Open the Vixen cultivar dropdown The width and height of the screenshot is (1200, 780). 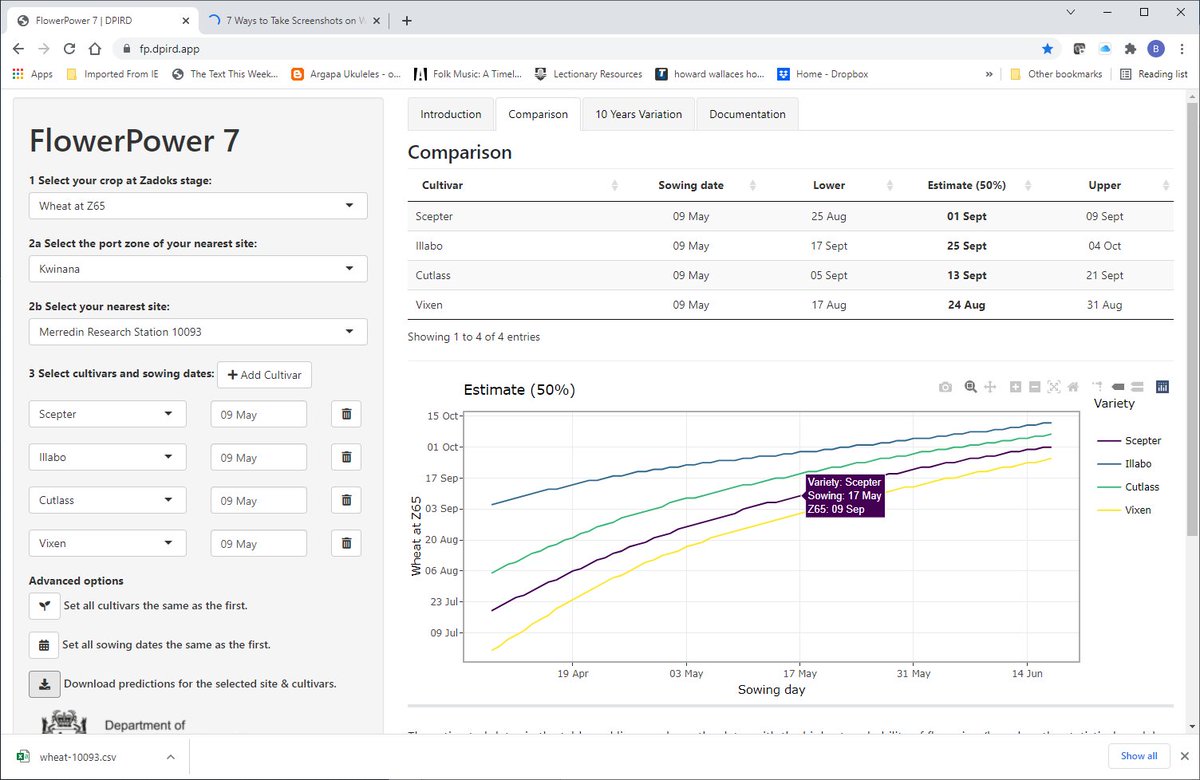tap(107, 543)
